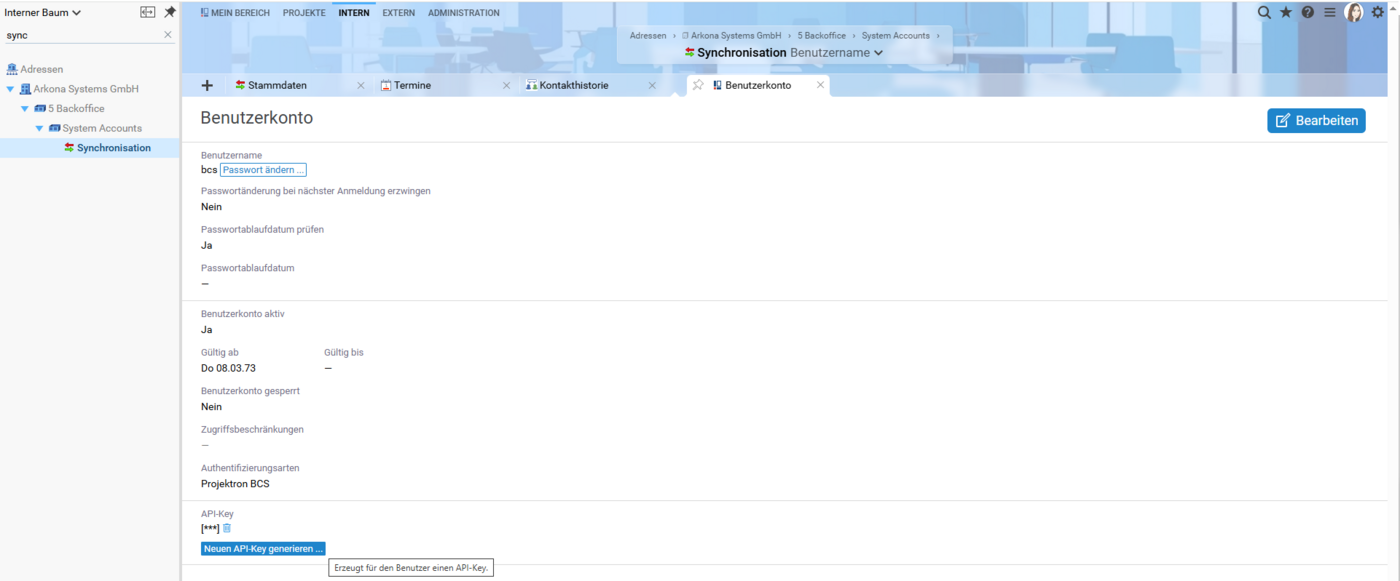Pin the tree sidebar with pin icon
The height and width of the screenshot is (581, 1400).
pos(169,13)
